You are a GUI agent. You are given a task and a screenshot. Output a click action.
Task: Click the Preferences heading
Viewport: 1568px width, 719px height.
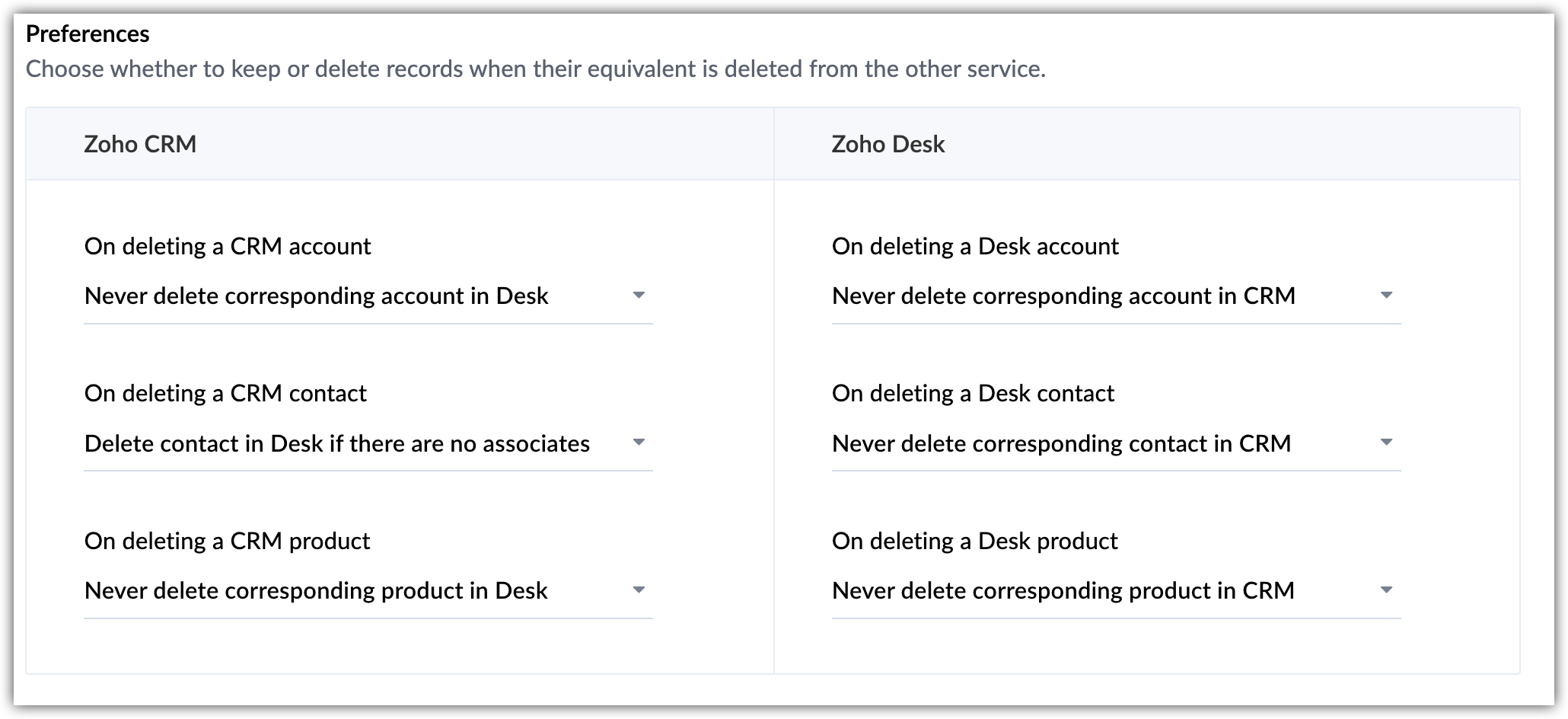pos(88,34)
